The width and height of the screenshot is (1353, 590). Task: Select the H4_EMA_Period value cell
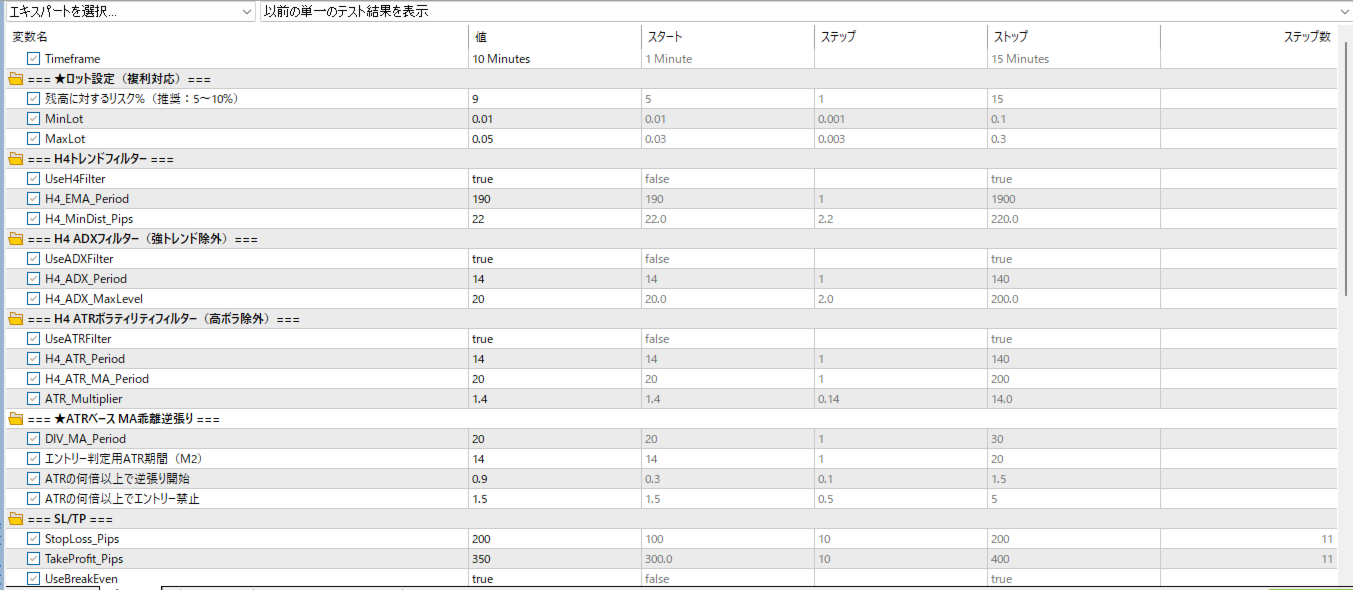coord(553,199)
